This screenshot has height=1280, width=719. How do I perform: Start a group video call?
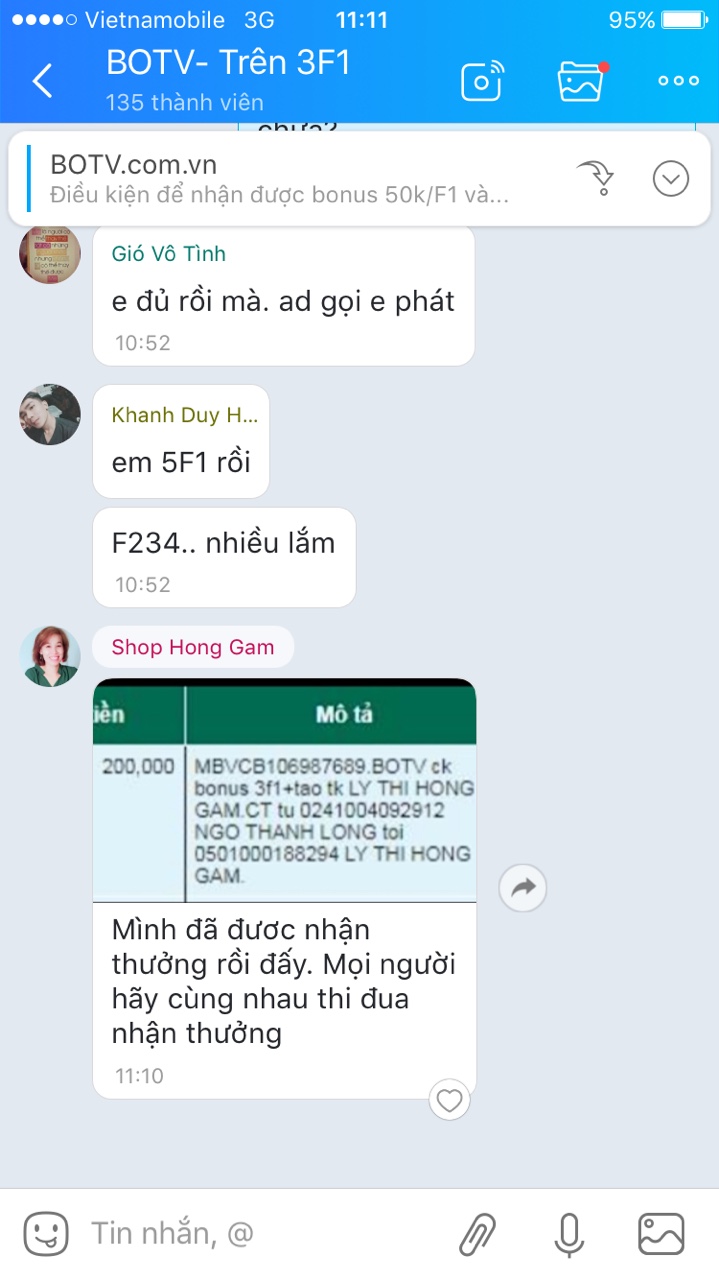click(x=482, y=81)
